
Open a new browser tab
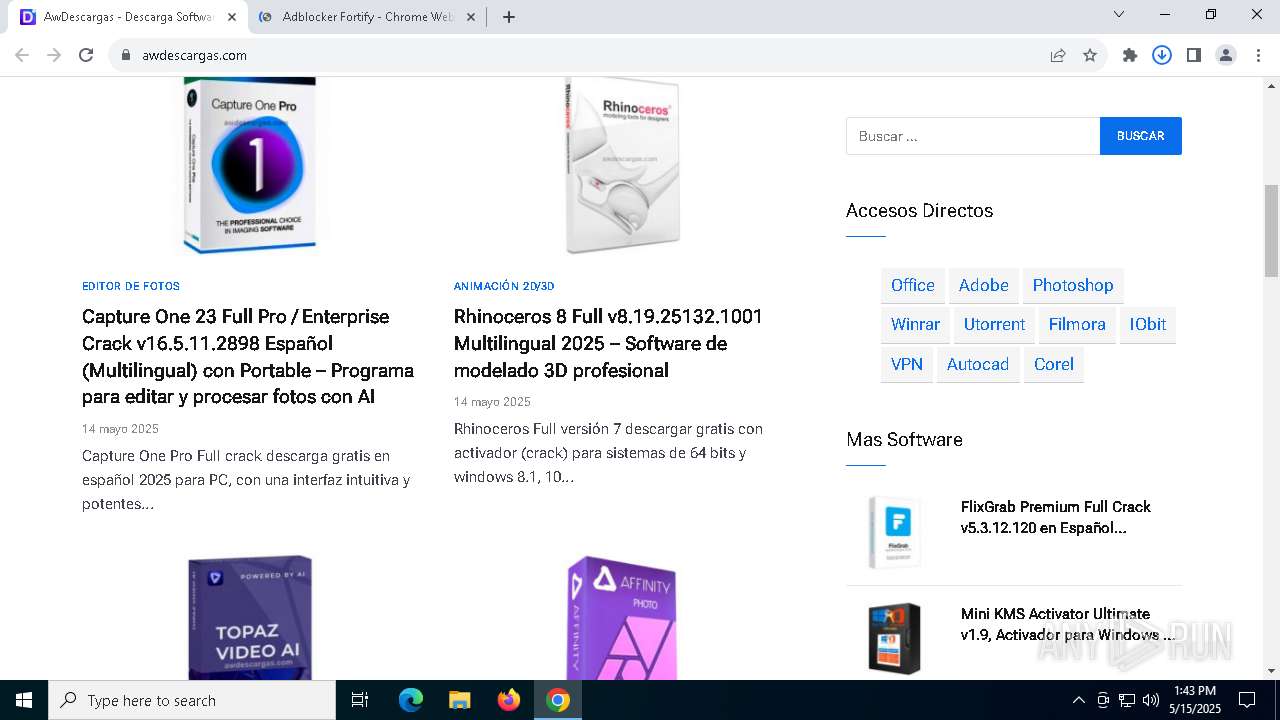tap(509, 17)
